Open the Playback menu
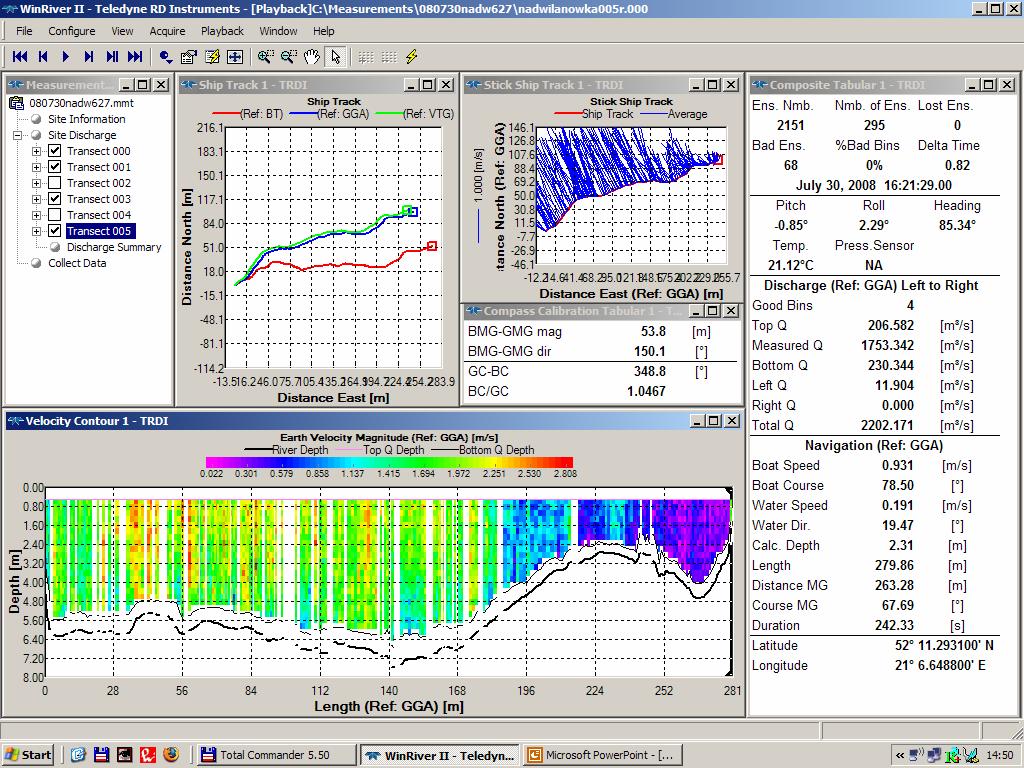1024x768 pixels. [x=222, y=31]
